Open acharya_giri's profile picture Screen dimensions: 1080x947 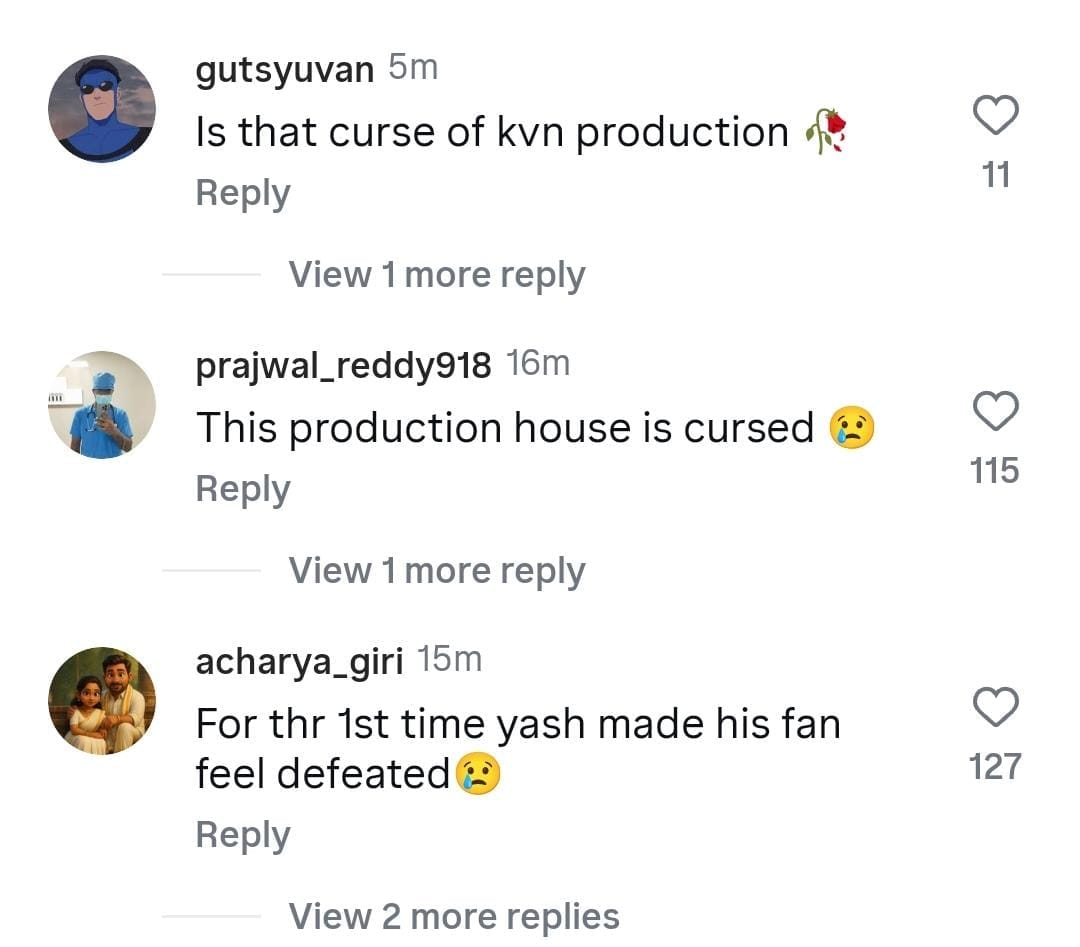coord(102,700)
